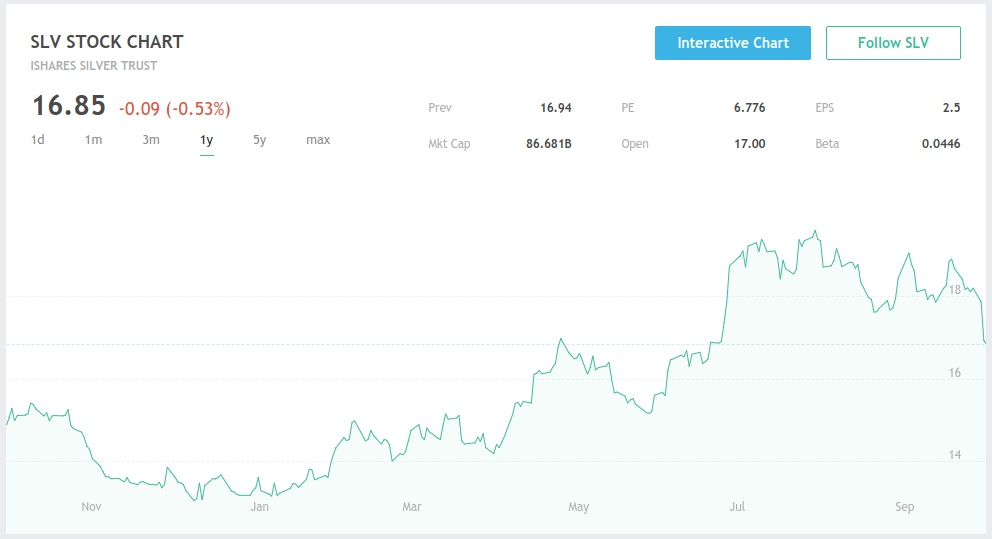
Task: Switch to the 1d time range
Action: (x=38, y=140)
